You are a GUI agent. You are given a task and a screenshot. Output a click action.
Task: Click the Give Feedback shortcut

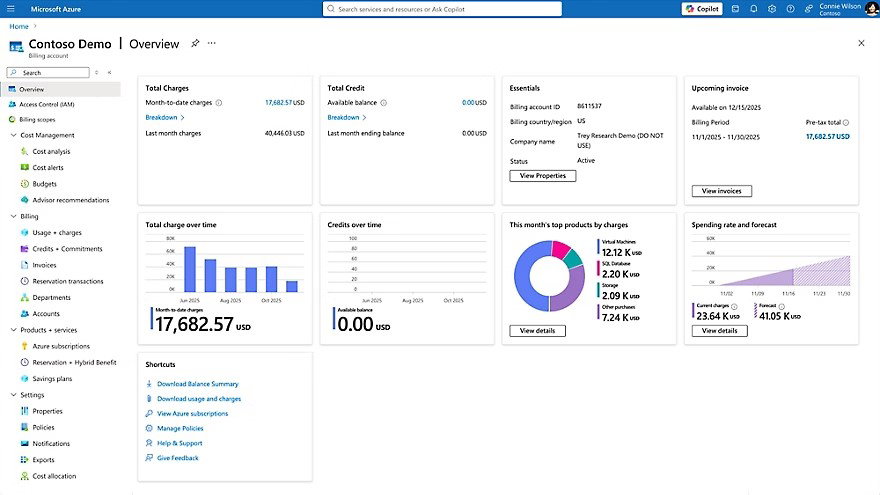pyautogui.click(x=177, y=458)
